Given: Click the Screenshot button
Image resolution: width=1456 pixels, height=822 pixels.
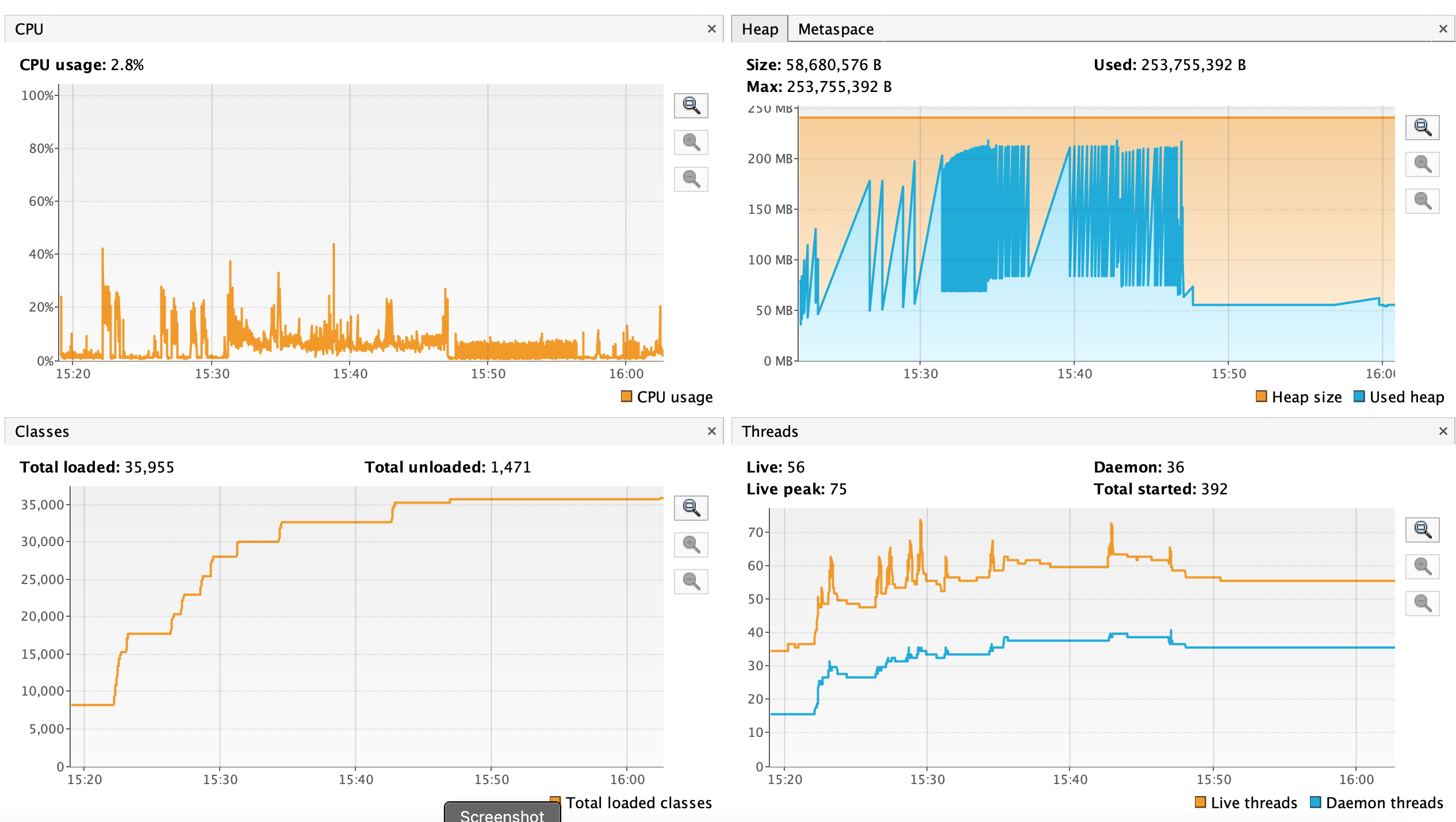Looking at the screenshot, I should (x=501, y=815).
